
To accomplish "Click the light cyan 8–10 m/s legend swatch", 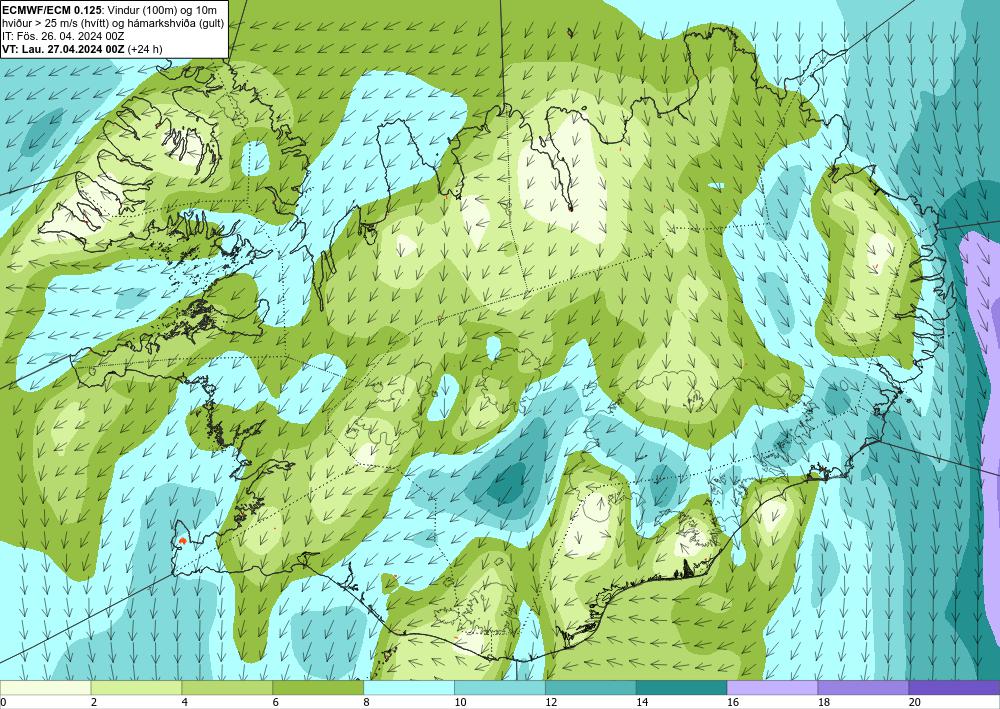I will [x=409, y=688].
